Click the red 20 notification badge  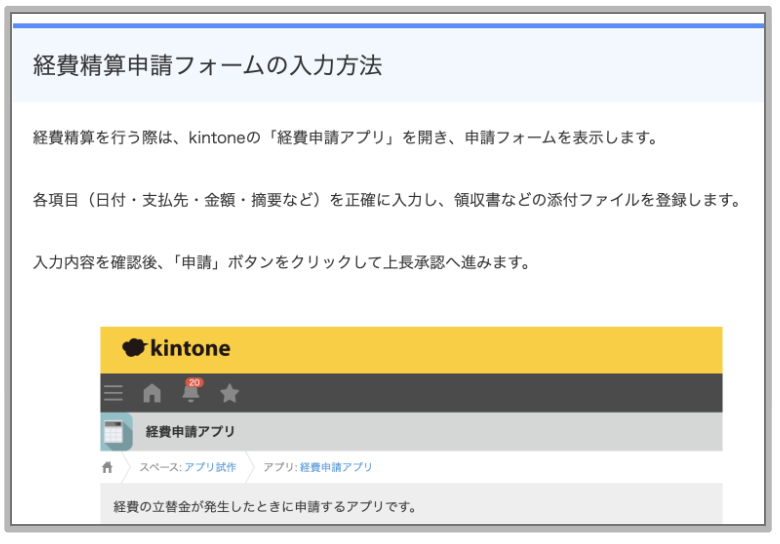pyautogui.click(x=195, y=382)
